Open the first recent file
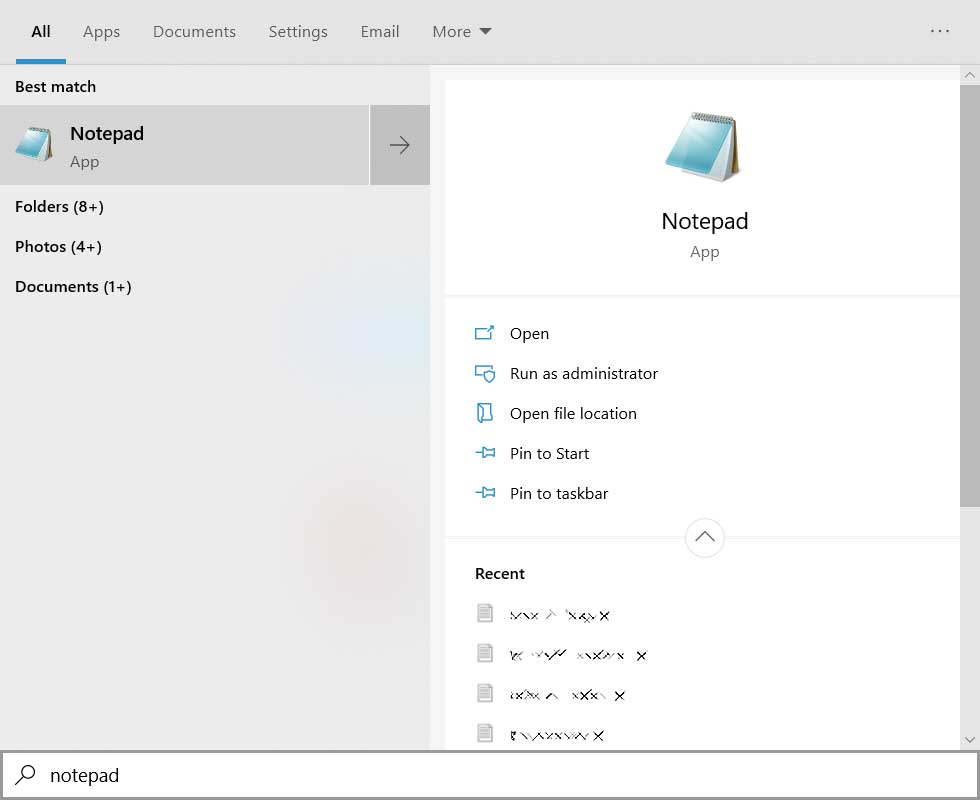 pos(559,616)
